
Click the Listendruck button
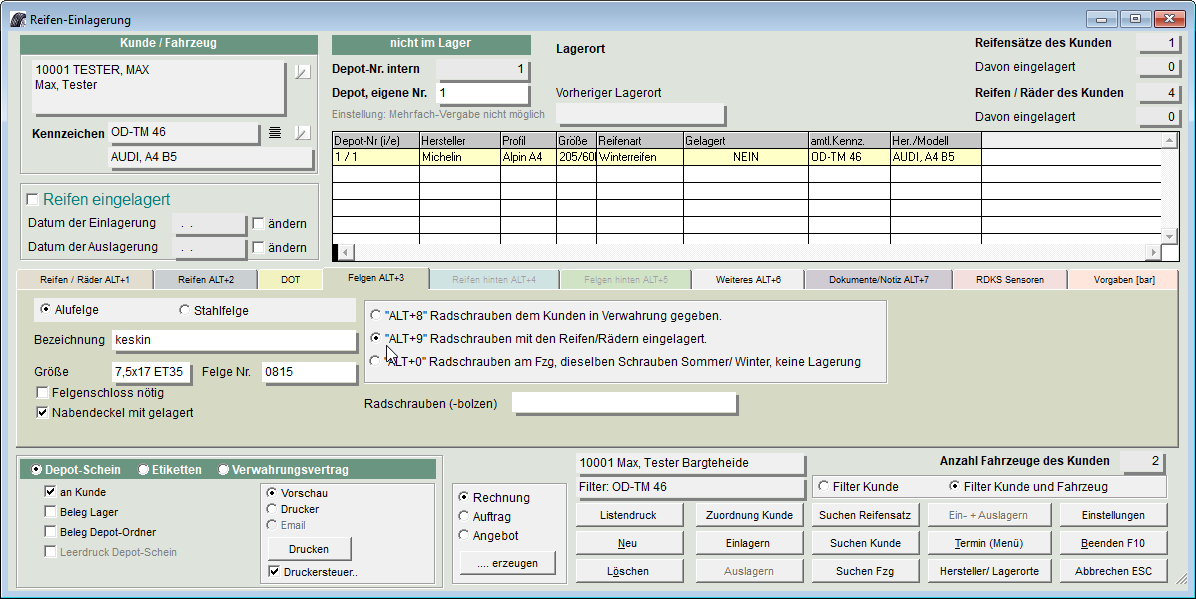[x=629, y=515]
